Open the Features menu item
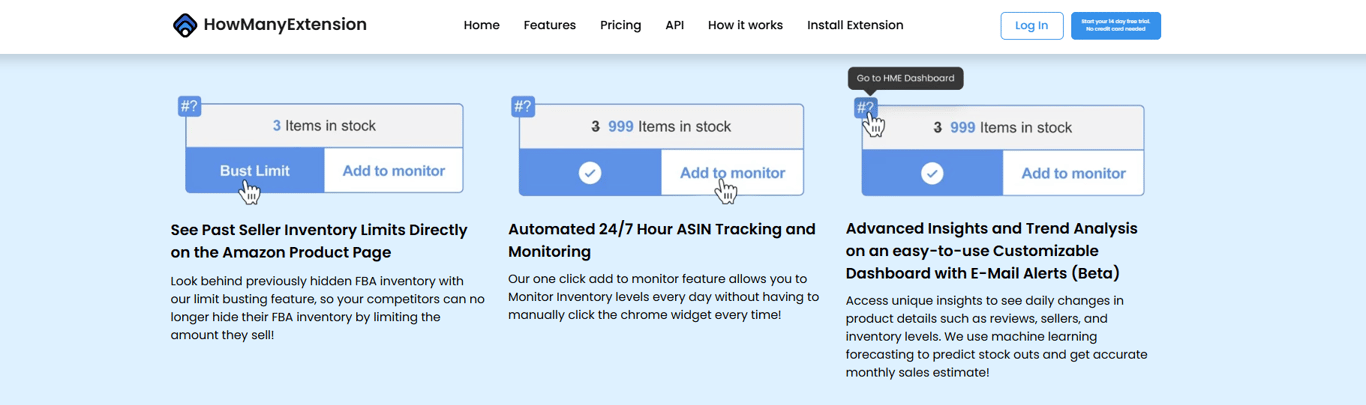This screenshot has width=1366, height=405. pyautogui.click(x=550, y=25)
